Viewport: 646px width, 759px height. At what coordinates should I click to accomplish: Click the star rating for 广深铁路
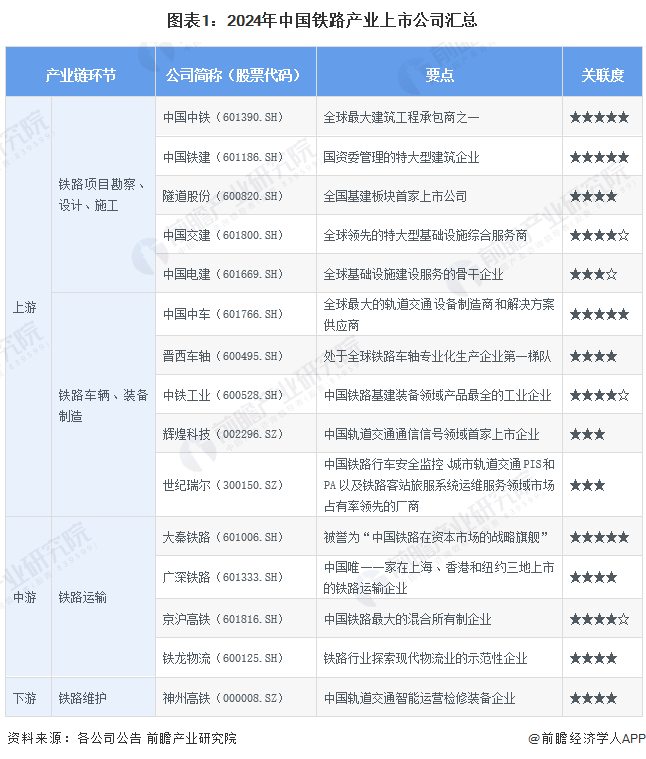(593, 577)
